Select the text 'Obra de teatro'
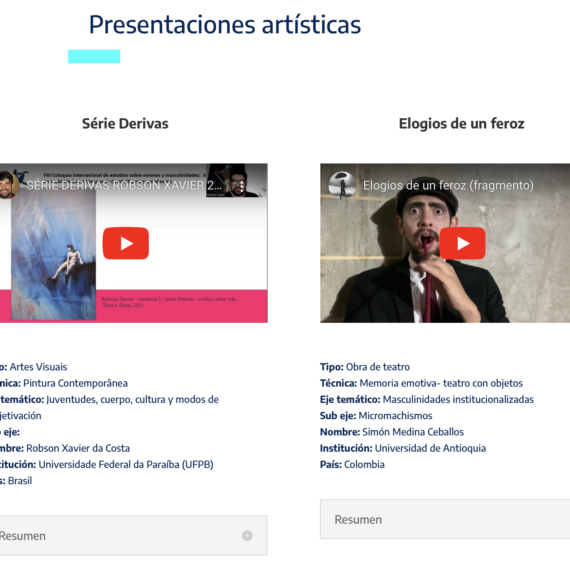The width and height of the screenshot is (570, 570). pos(378,367)
